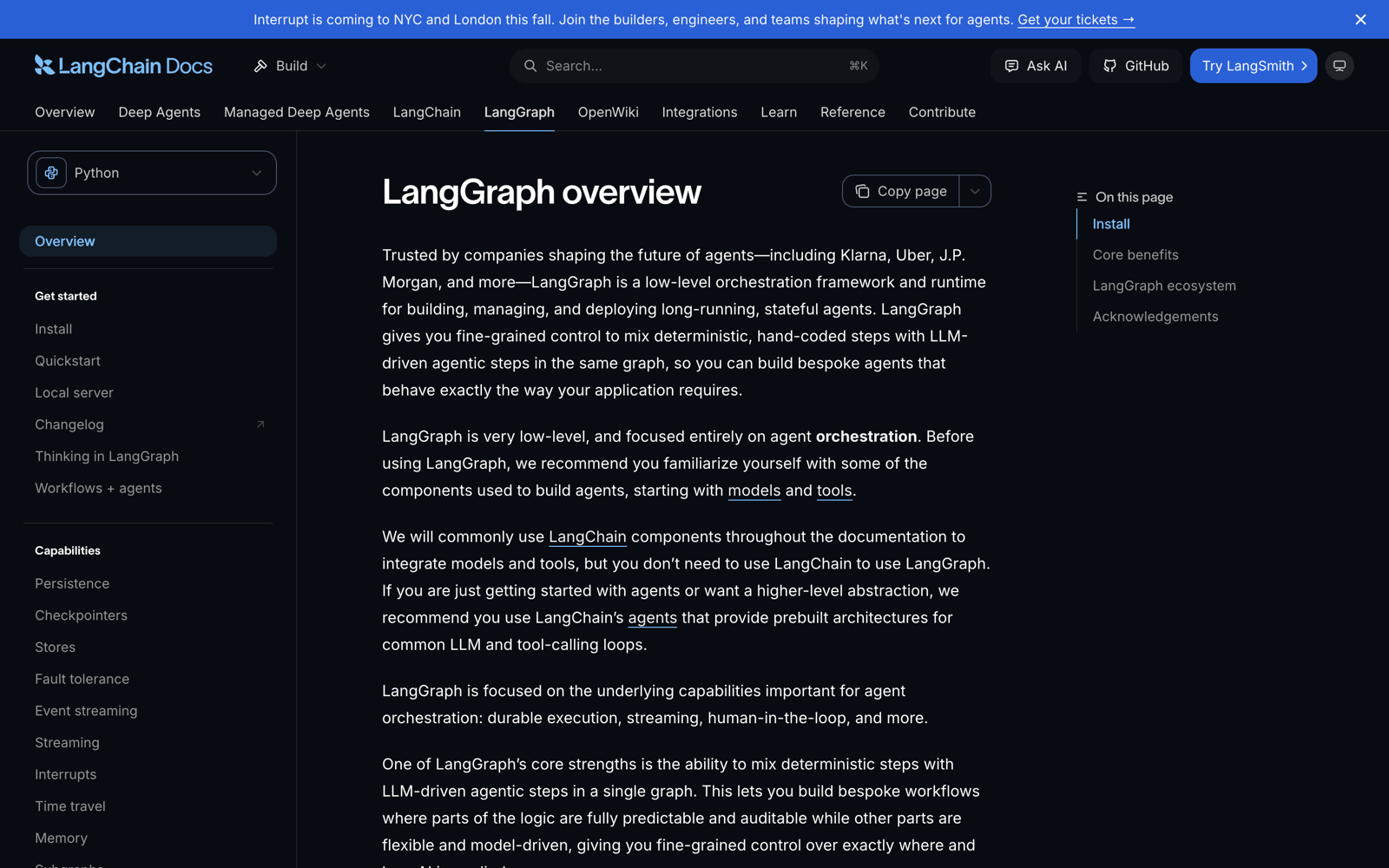Click the Copy page button
This screenshot has height=868, width=1389.
pos(901,191)
